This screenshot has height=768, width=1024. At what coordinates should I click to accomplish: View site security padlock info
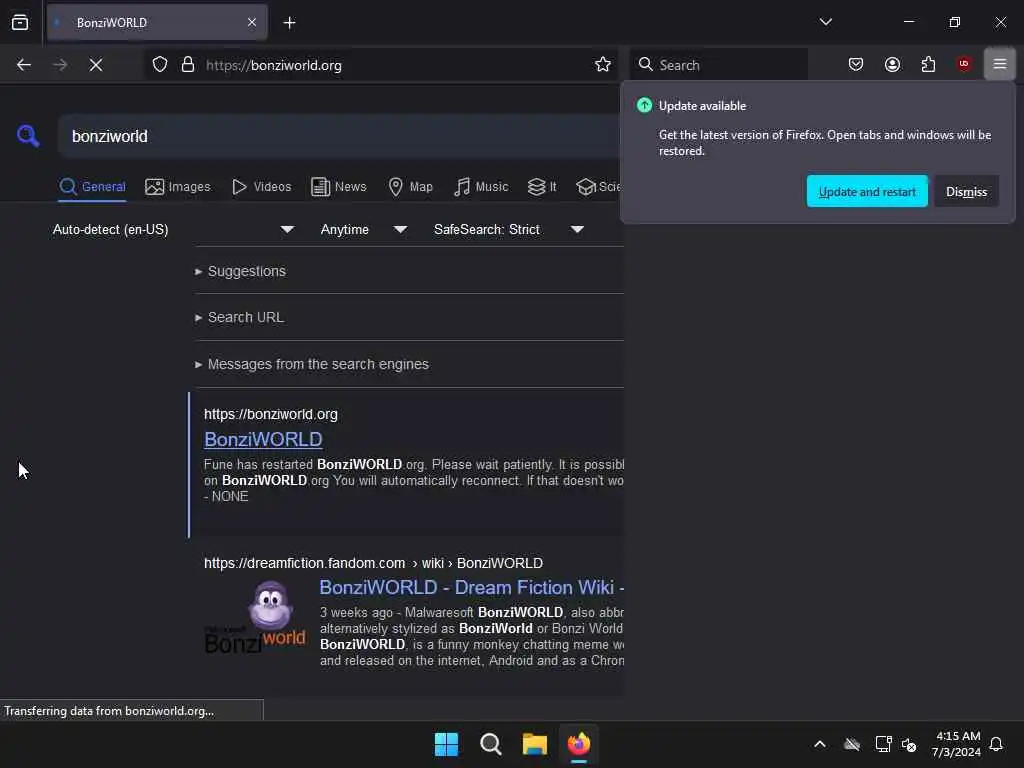point(188,65)
